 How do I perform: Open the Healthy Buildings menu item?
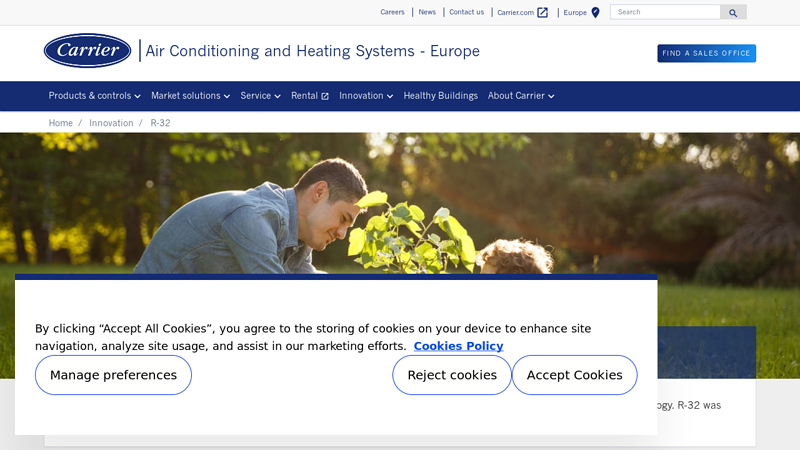pyautogui.click(x=440, y=96)
